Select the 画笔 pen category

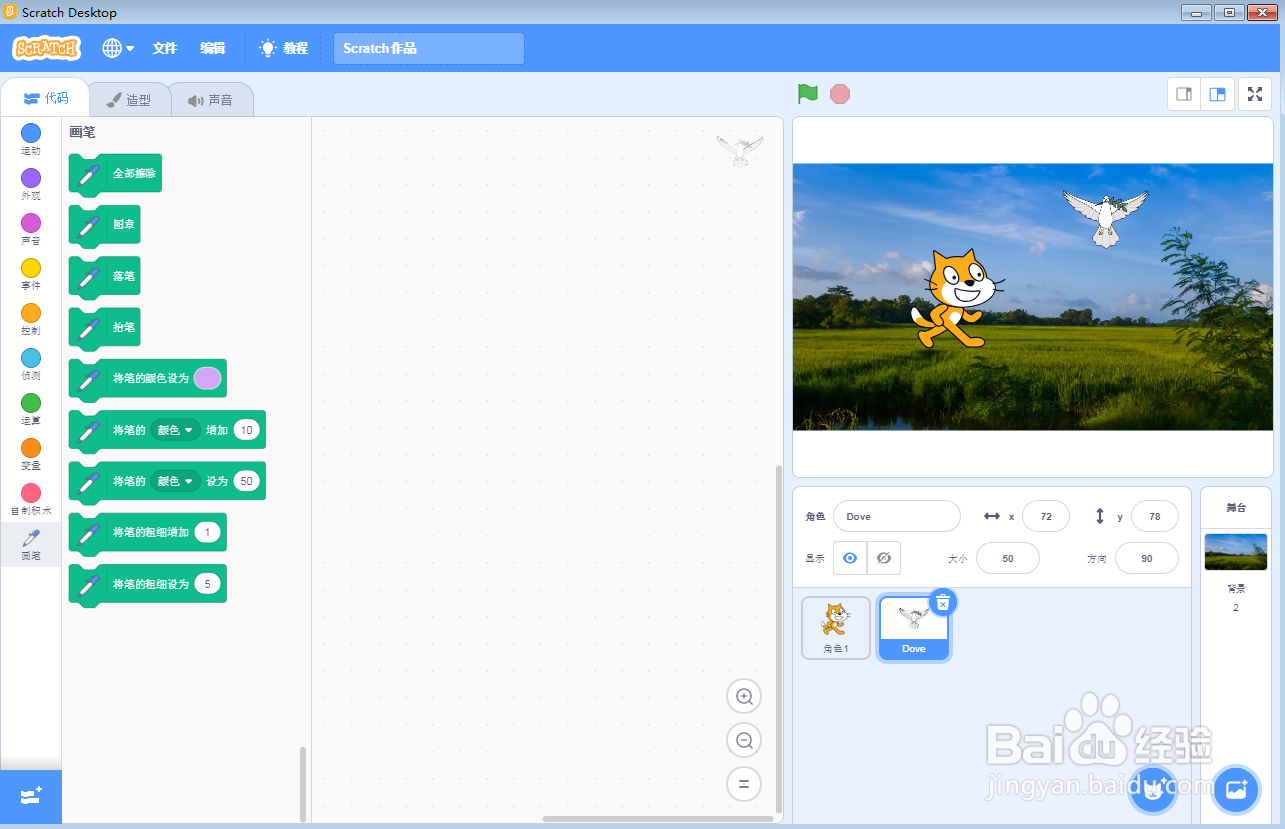tap(31, 545)
